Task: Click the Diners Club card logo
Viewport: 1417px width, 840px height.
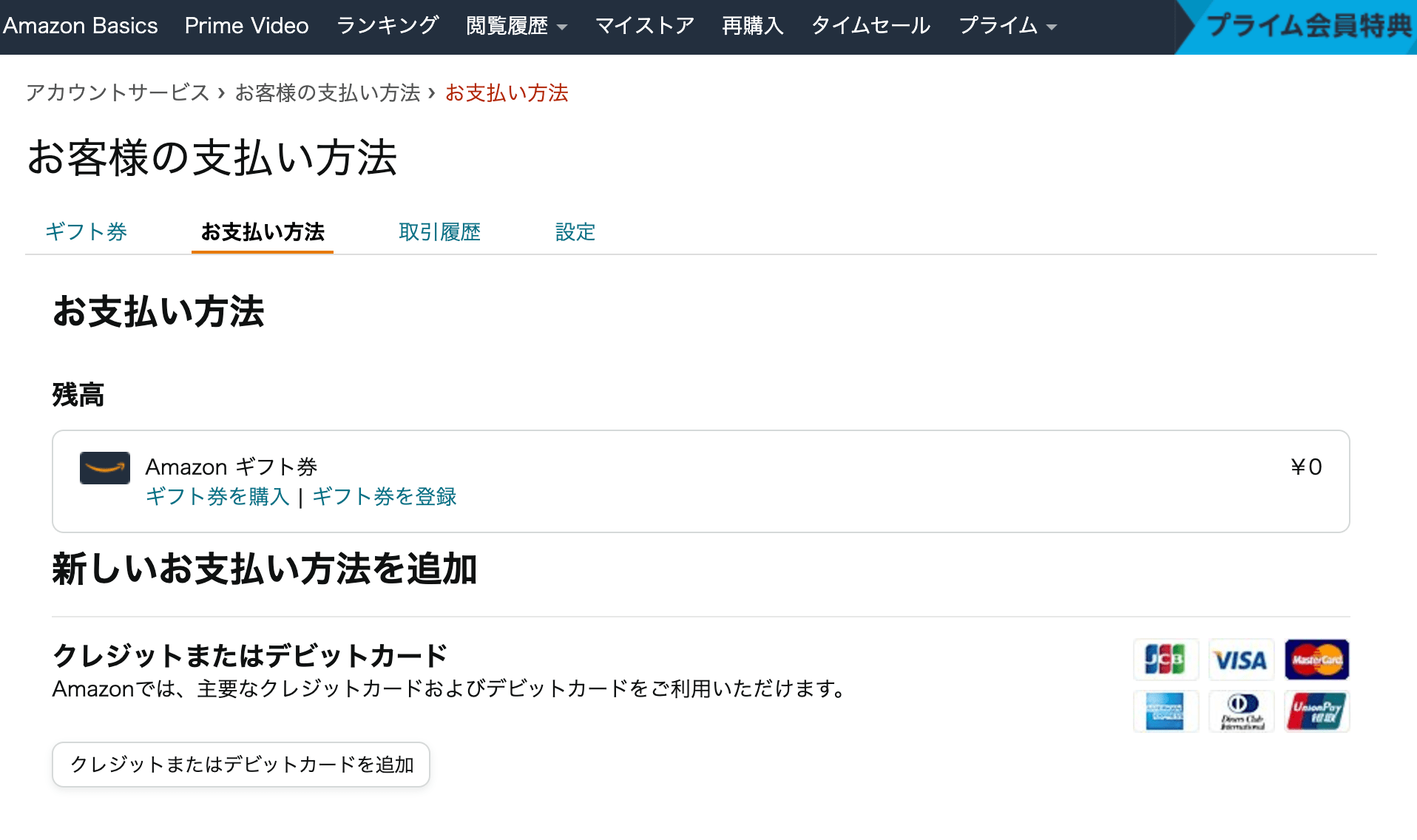Action: tap(1241, 711)
